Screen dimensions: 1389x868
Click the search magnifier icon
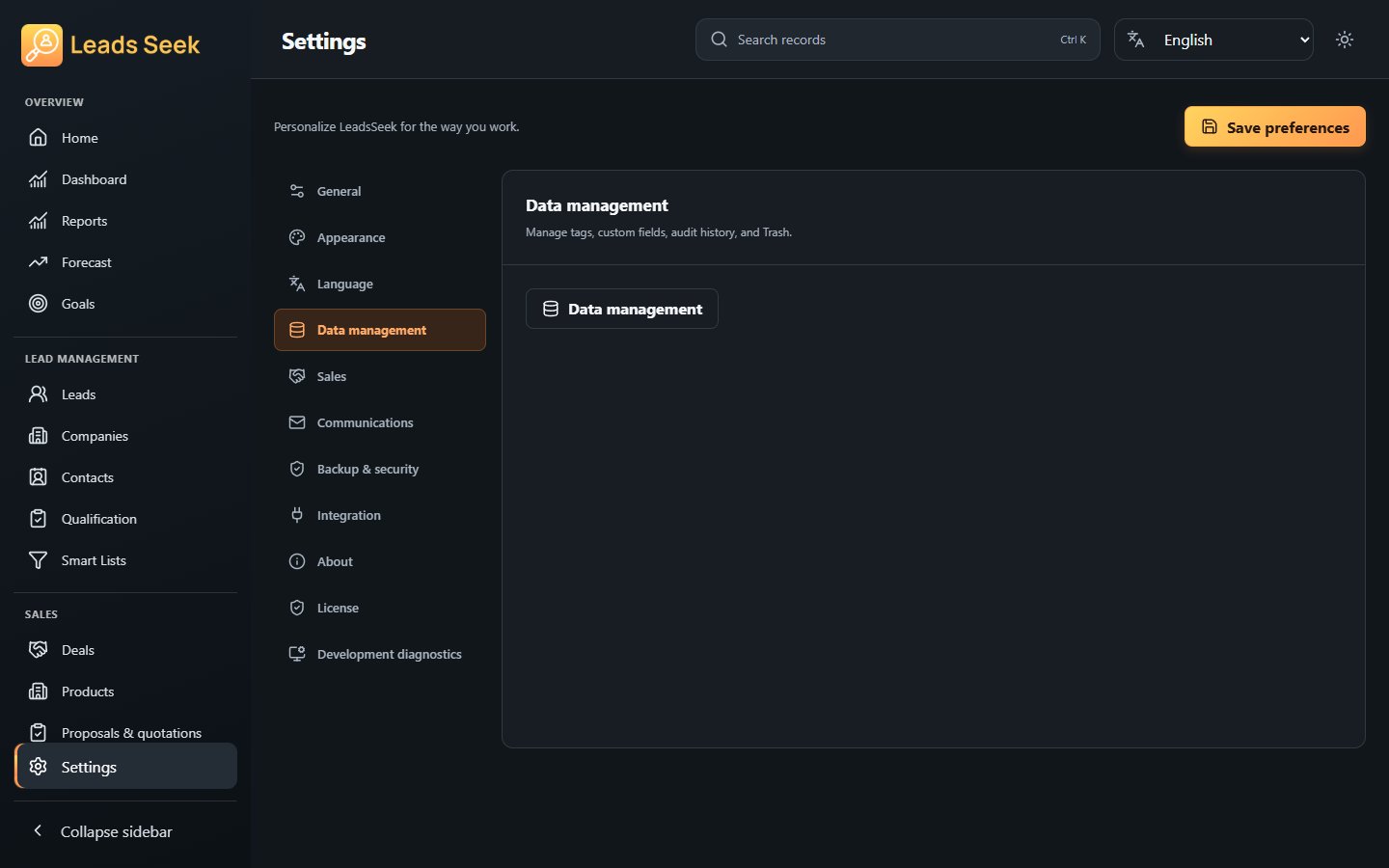pos(719,40)
